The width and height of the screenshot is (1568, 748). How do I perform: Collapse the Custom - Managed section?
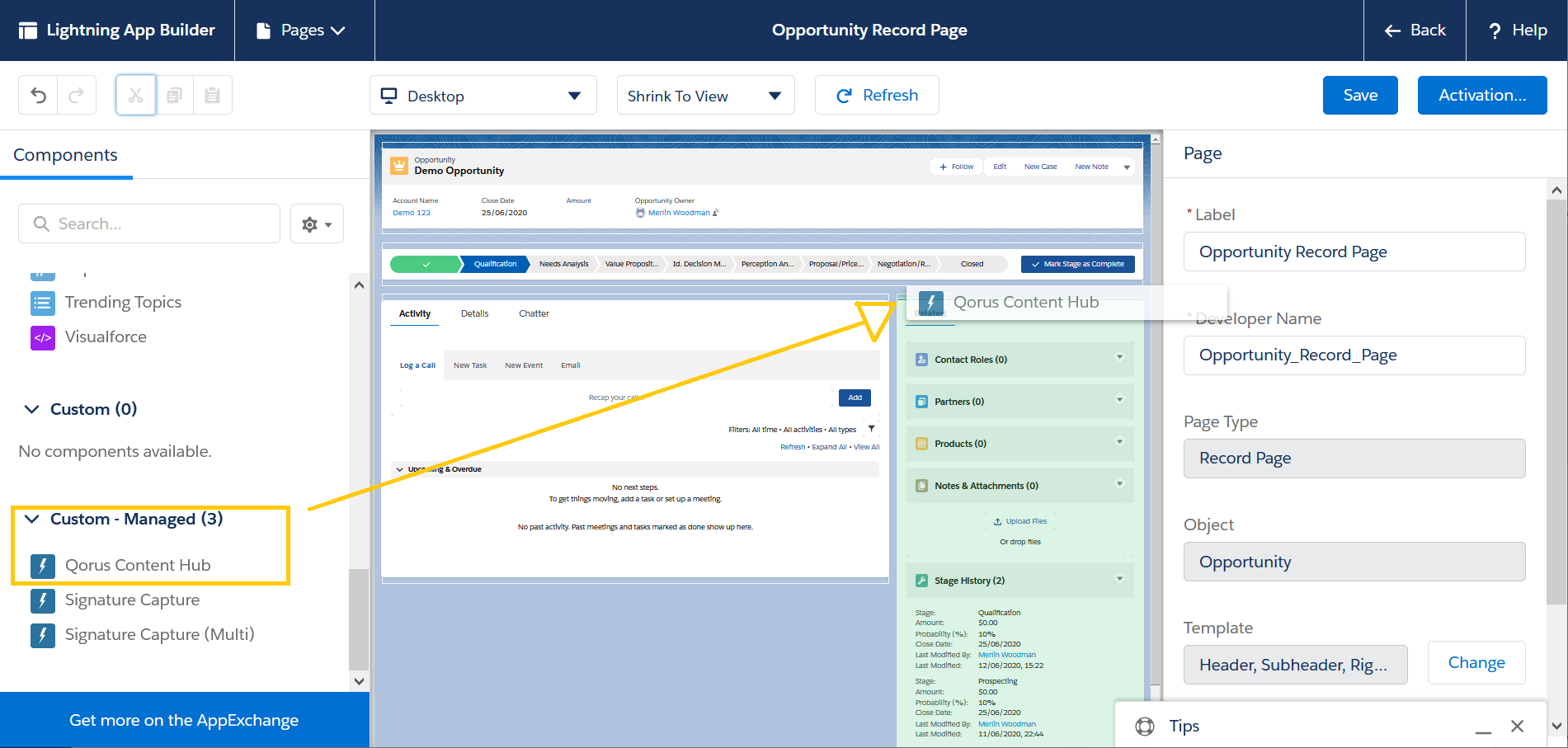pyautogui.click(x=32, y=519)
